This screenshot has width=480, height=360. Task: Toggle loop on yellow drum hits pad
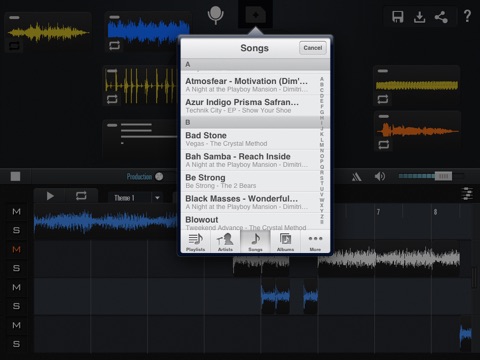pos(112,99)
